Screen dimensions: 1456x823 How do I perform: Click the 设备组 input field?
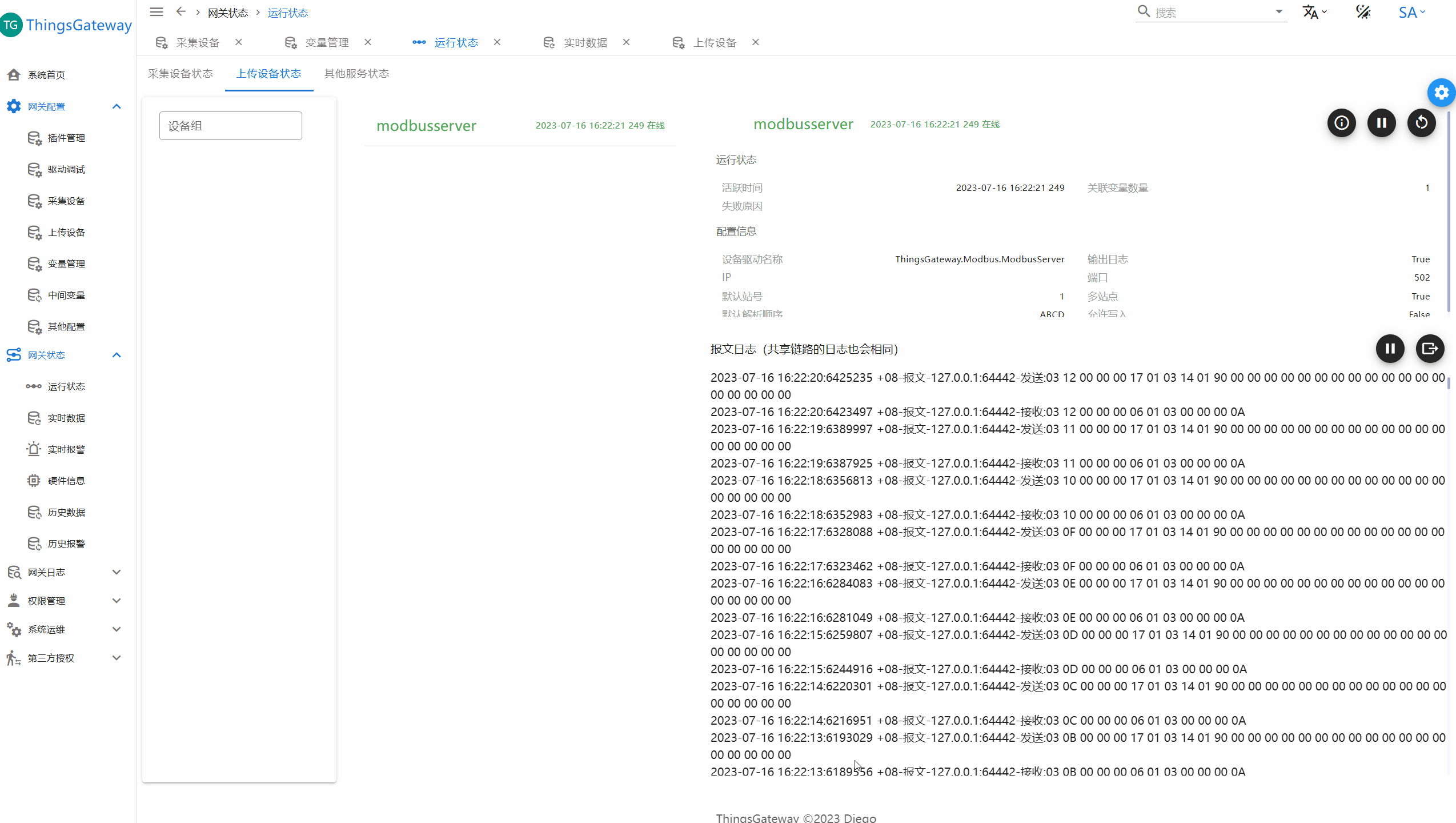[x=230, y=126]
